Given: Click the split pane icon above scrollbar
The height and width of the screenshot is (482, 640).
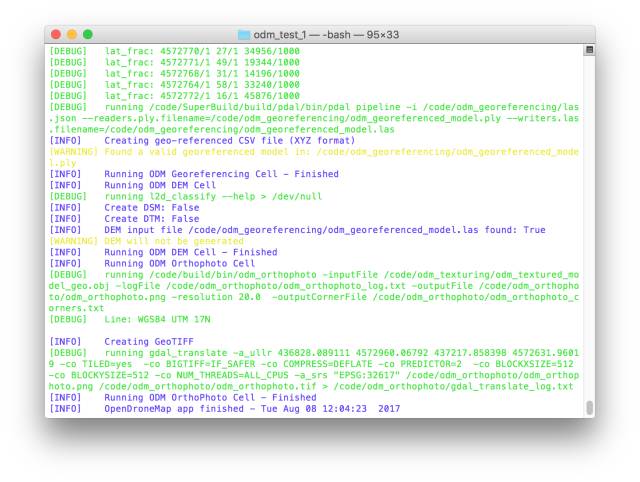Looking at the screenshot, I should (x=589, y=50).
